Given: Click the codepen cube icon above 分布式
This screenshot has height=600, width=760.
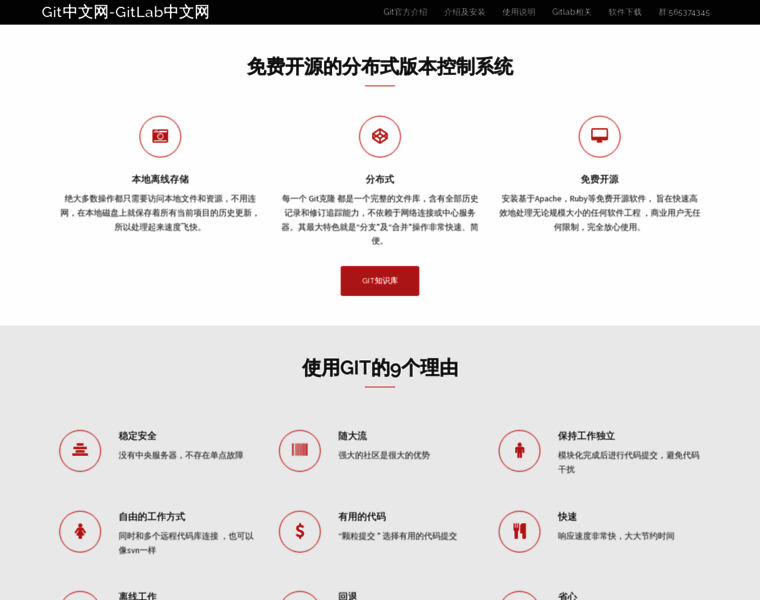Looking at the screenshot, I should (380, 136).
